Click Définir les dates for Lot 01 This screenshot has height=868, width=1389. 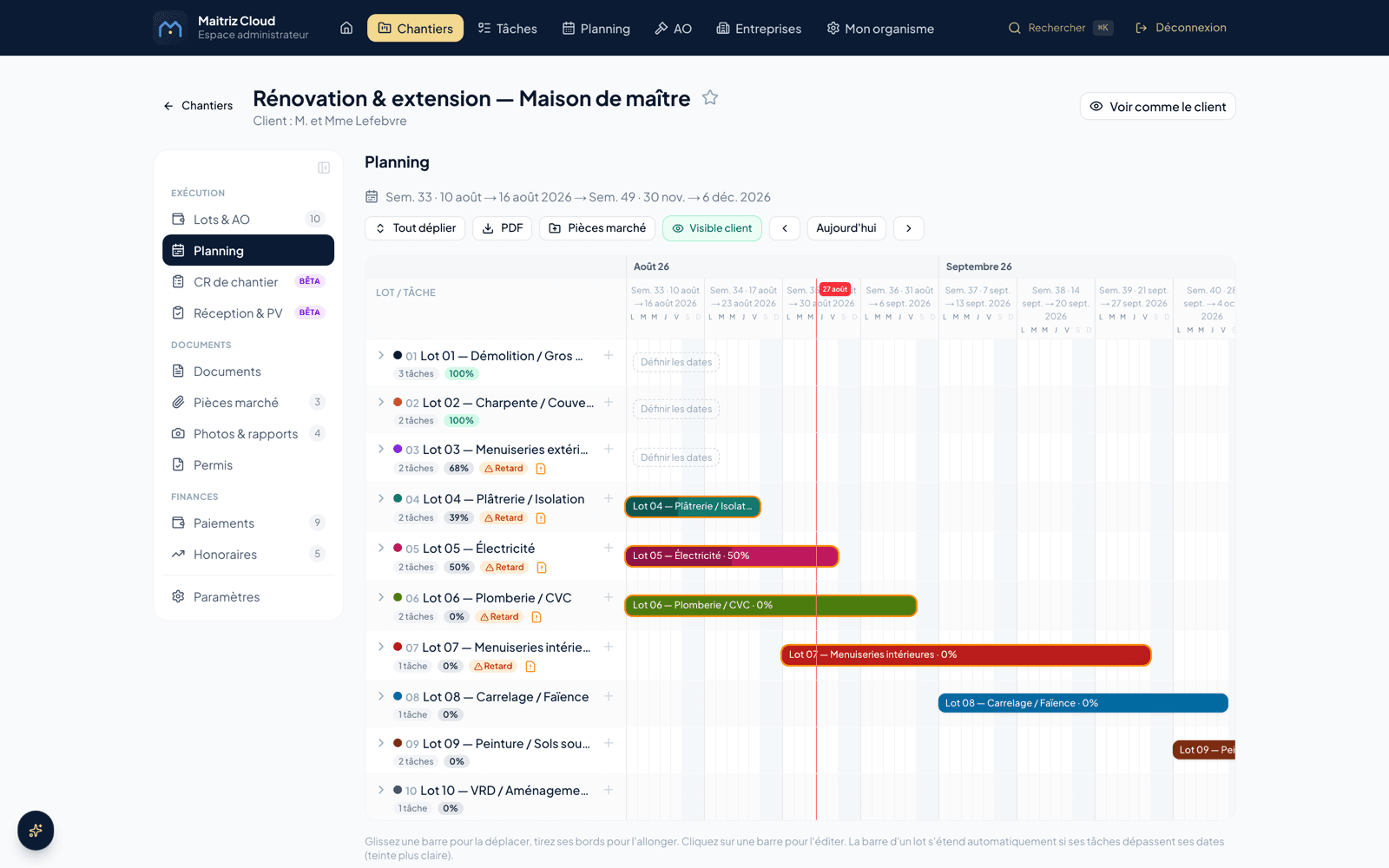pyautogui.click(x=676, y=362)
